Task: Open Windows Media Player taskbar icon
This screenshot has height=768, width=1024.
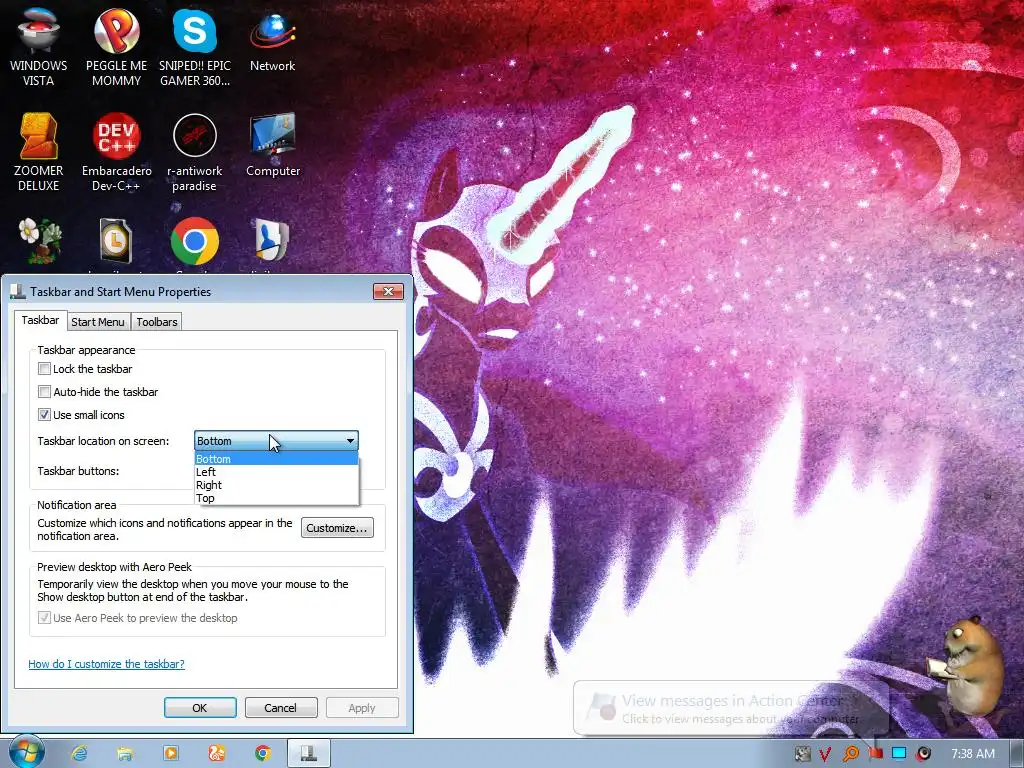Action: click(170, 754)
